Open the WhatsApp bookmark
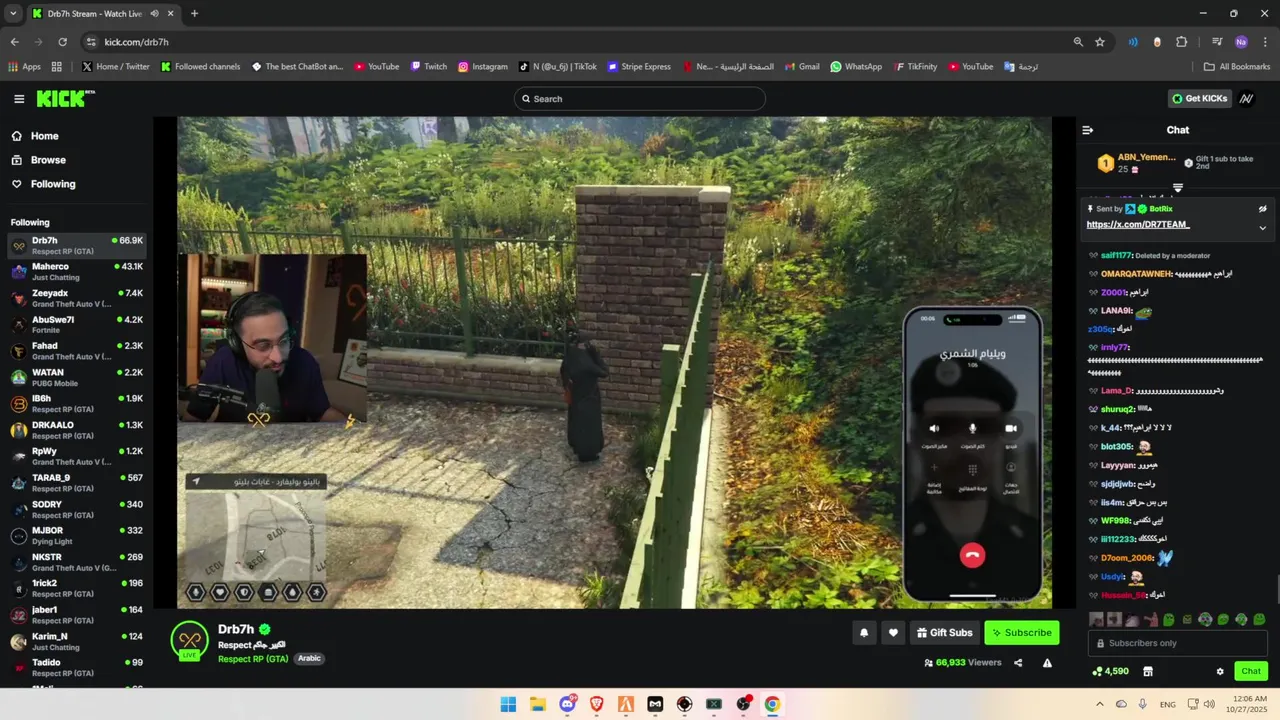 [856, 67]
